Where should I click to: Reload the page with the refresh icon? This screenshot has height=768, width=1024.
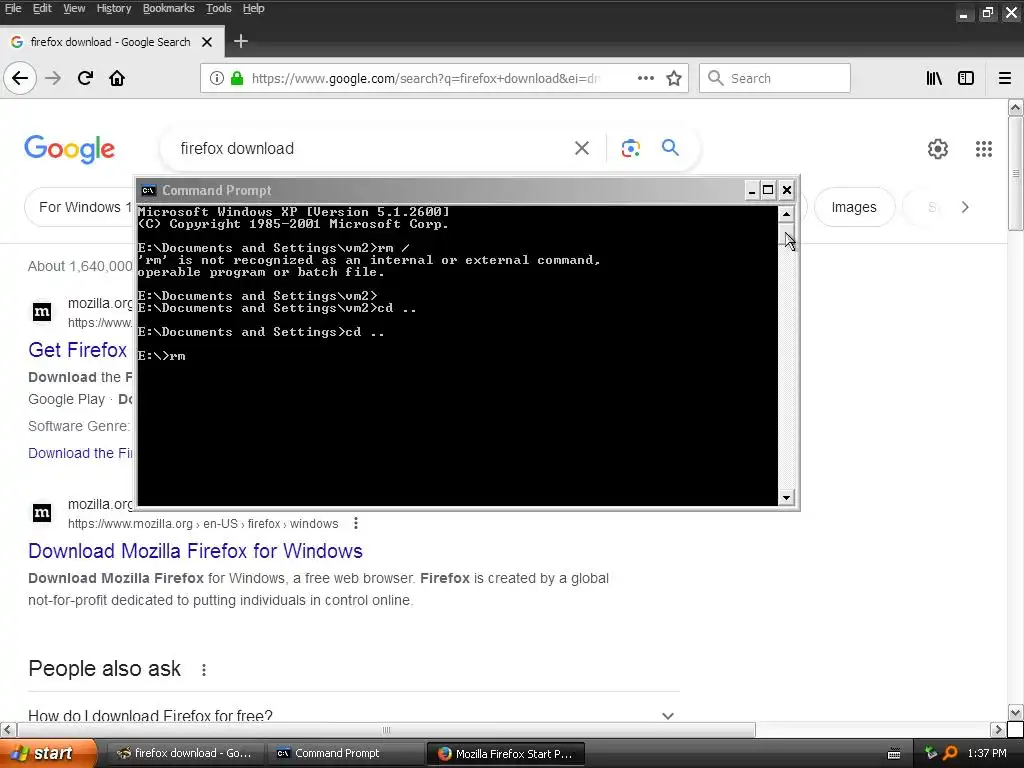click(85, 78)
